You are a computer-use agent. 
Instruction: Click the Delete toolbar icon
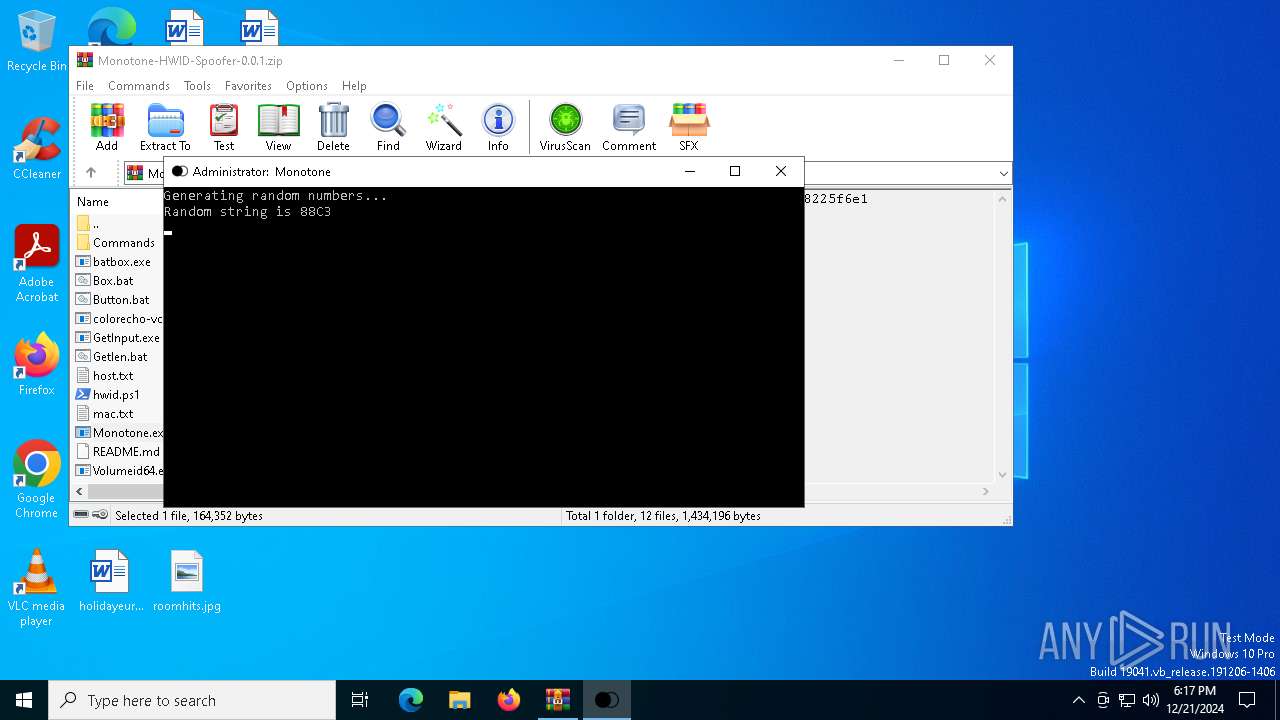click(x=333, y=127)
